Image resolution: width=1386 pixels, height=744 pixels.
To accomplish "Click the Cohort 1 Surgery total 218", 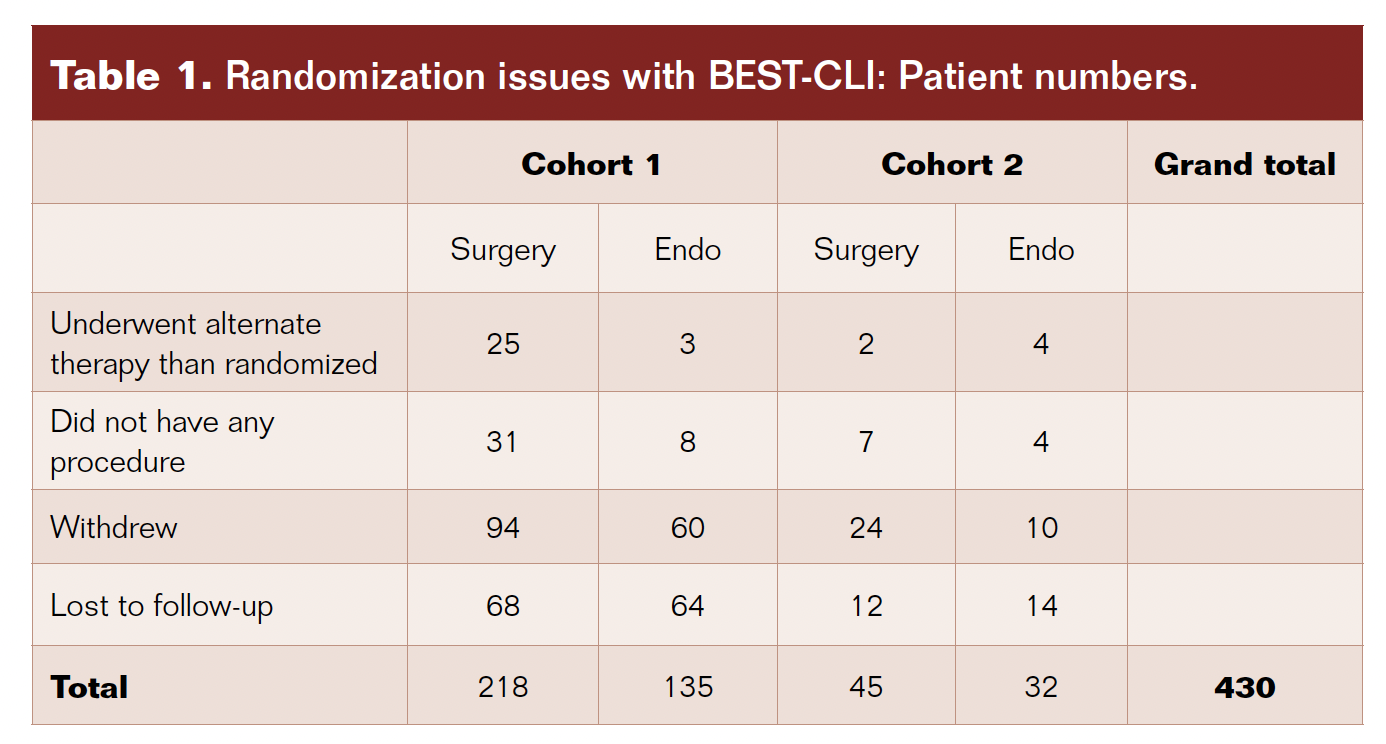I will [503, 687].
